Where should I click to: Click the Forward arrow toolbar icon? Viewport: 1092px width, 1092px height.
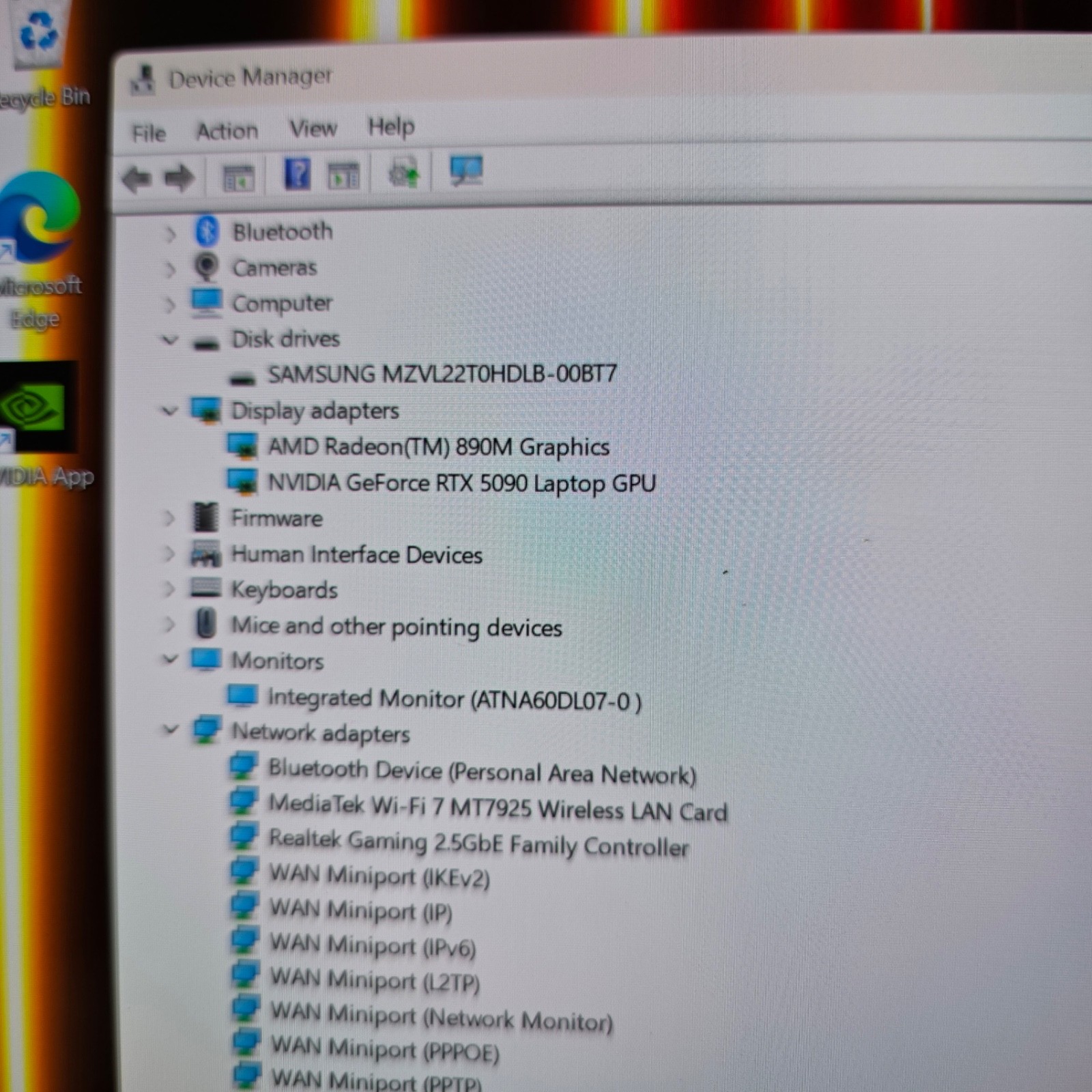tap(179, 178)
